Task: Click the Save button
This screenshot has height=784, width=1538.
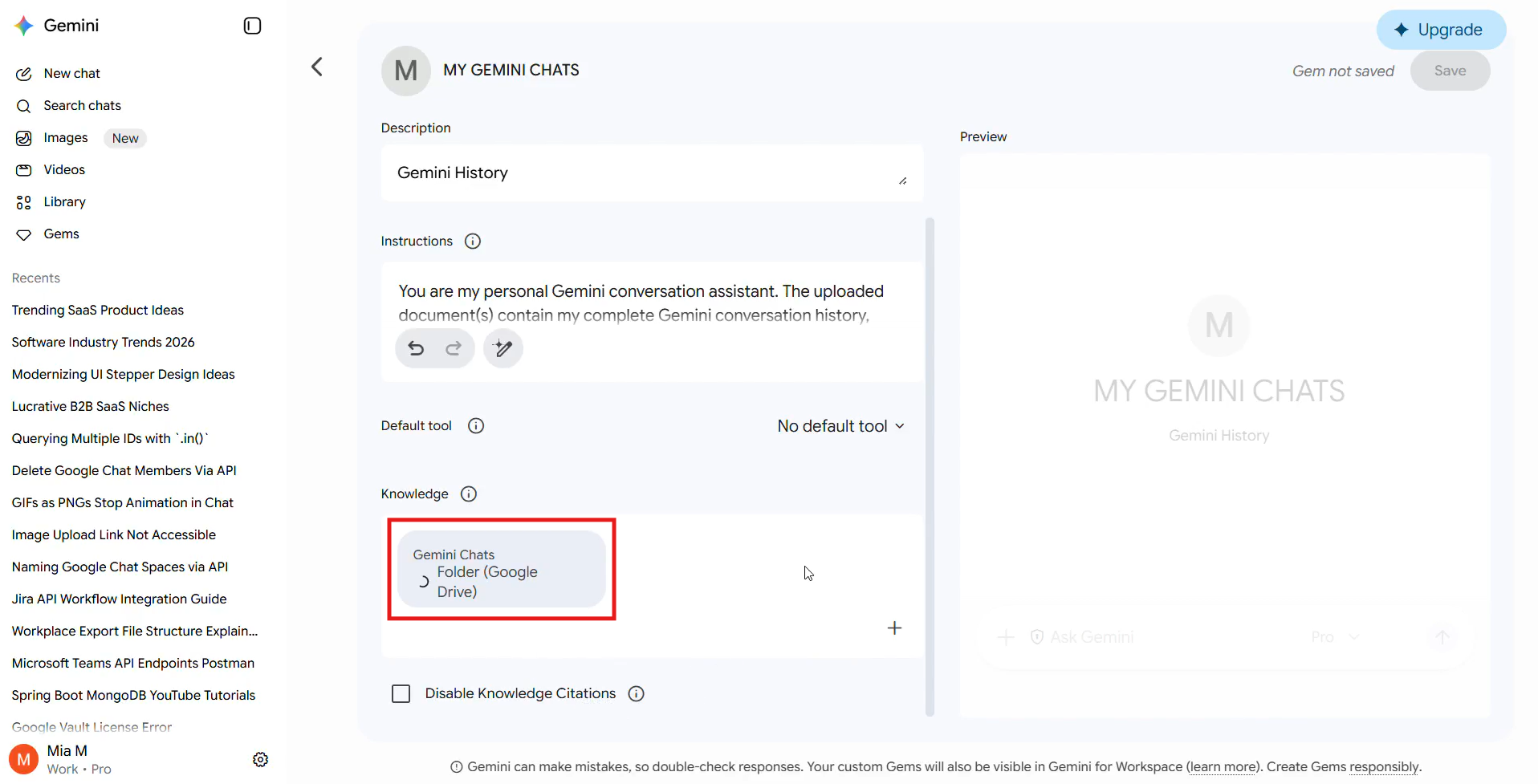Action: pyautogui.click(x=1450, y=71)
